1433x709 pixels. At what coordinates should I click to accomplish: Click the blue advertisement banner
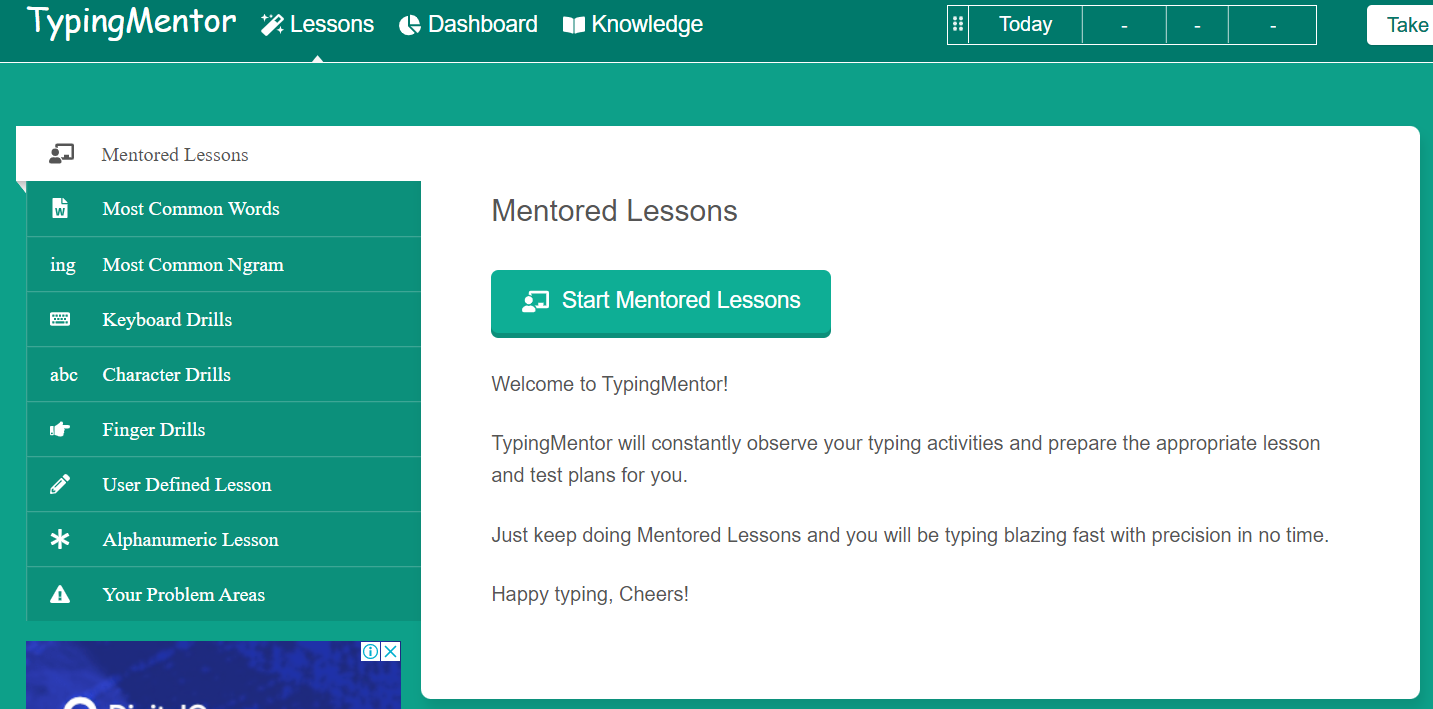pos(213,675)
